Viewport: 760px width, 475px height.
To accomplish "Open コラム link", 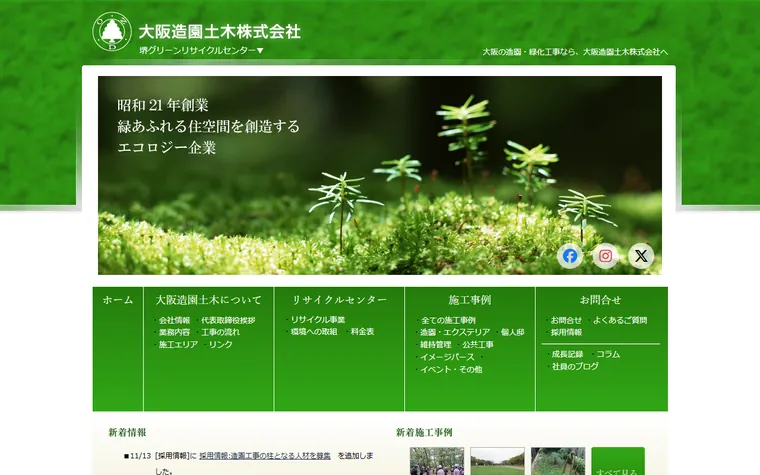I will (x=608, y=354).
